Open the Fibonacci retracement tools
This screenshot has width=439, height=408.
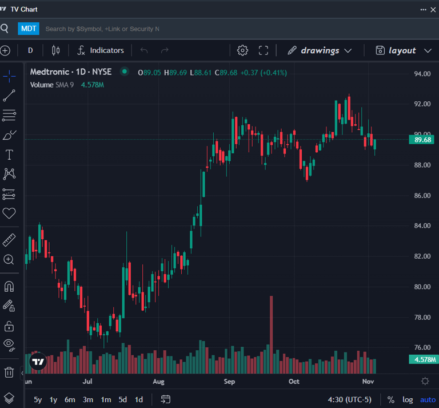9,115
